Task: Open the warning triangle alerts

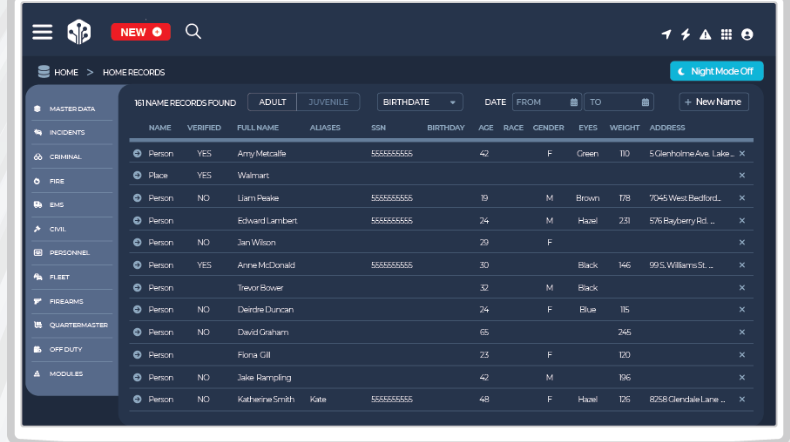Action: coord(705,34)
